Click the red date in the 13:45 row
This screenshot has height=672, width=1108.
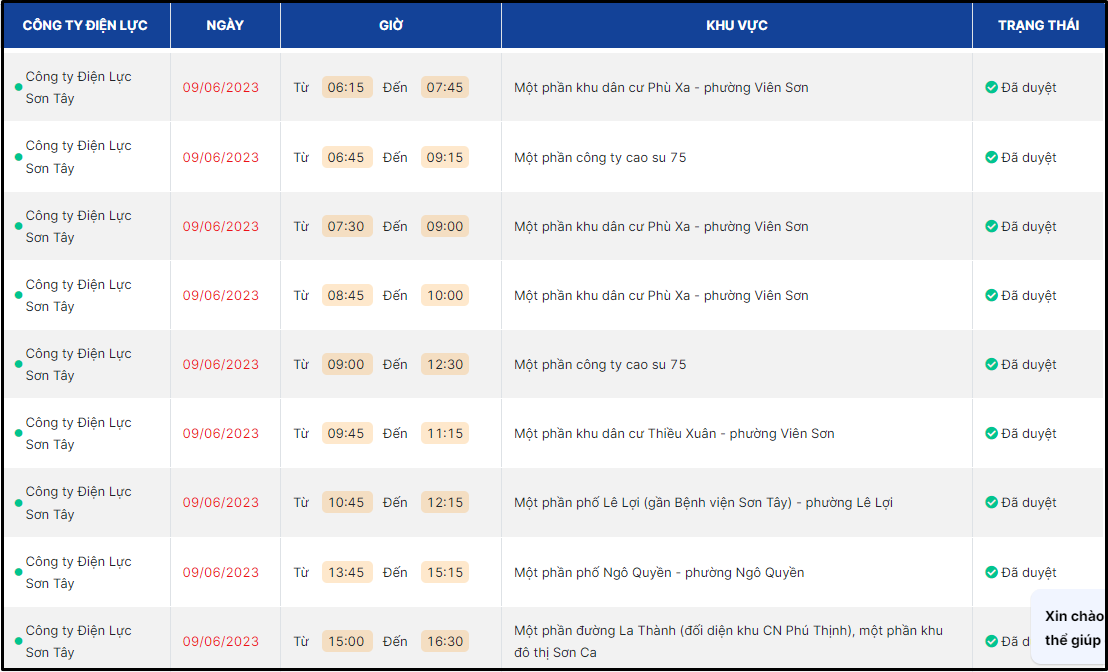(x=220, y=573)
